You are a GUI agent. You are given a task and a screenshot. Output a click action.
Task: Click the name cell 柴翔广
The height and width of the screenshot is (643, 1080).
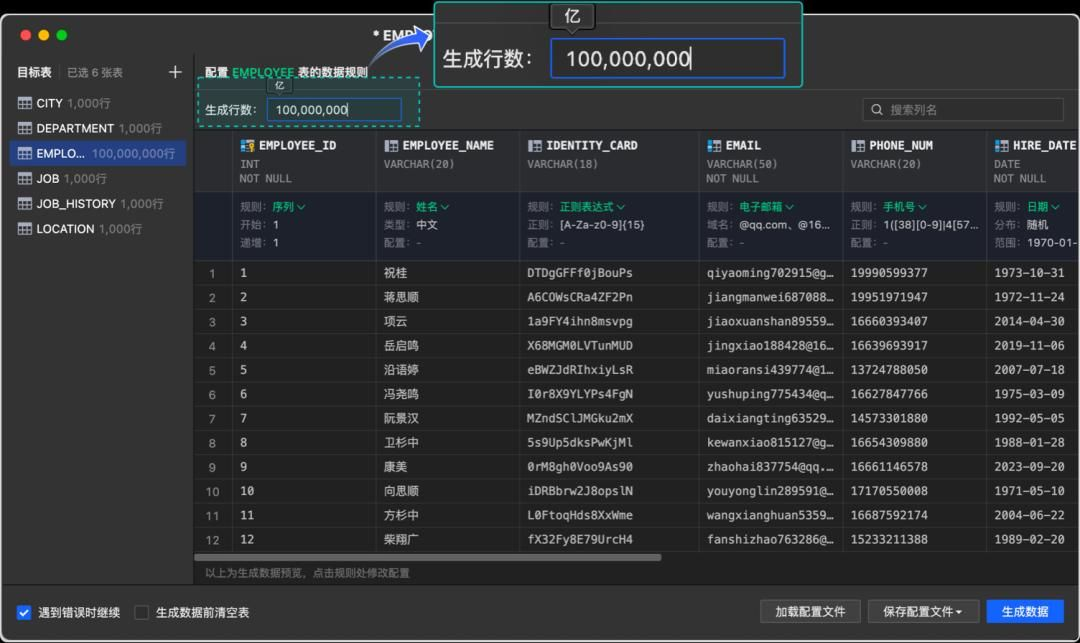click(x=401, y=539)
